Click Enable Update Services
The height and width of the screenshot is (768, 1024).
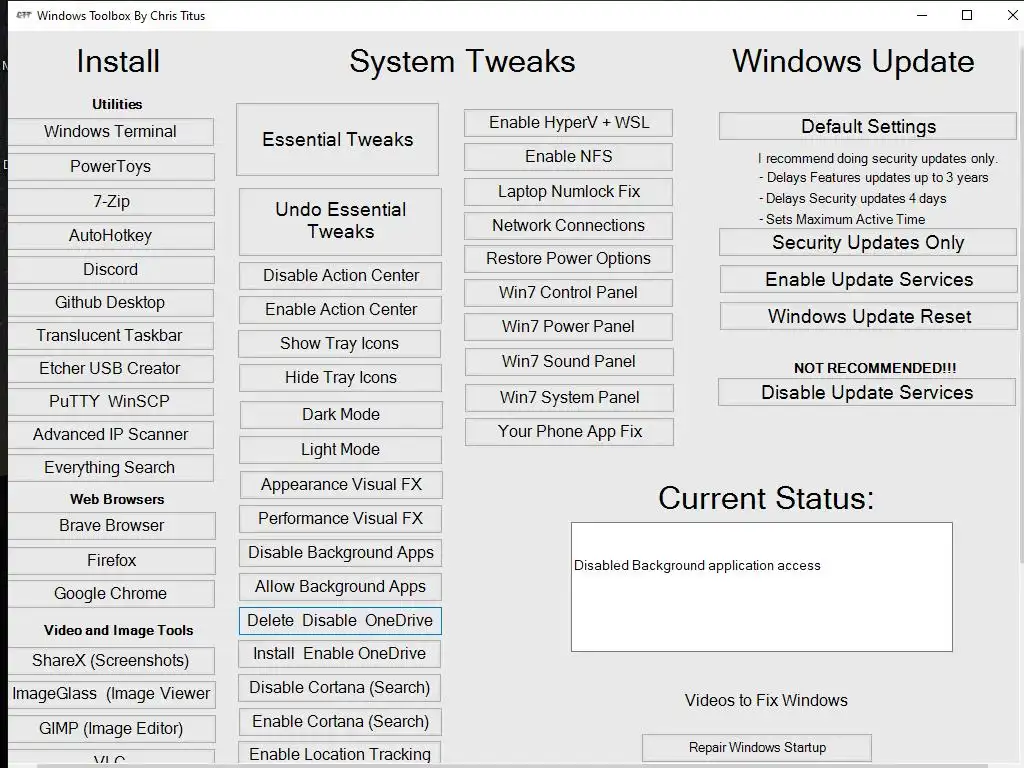[869, 280]
